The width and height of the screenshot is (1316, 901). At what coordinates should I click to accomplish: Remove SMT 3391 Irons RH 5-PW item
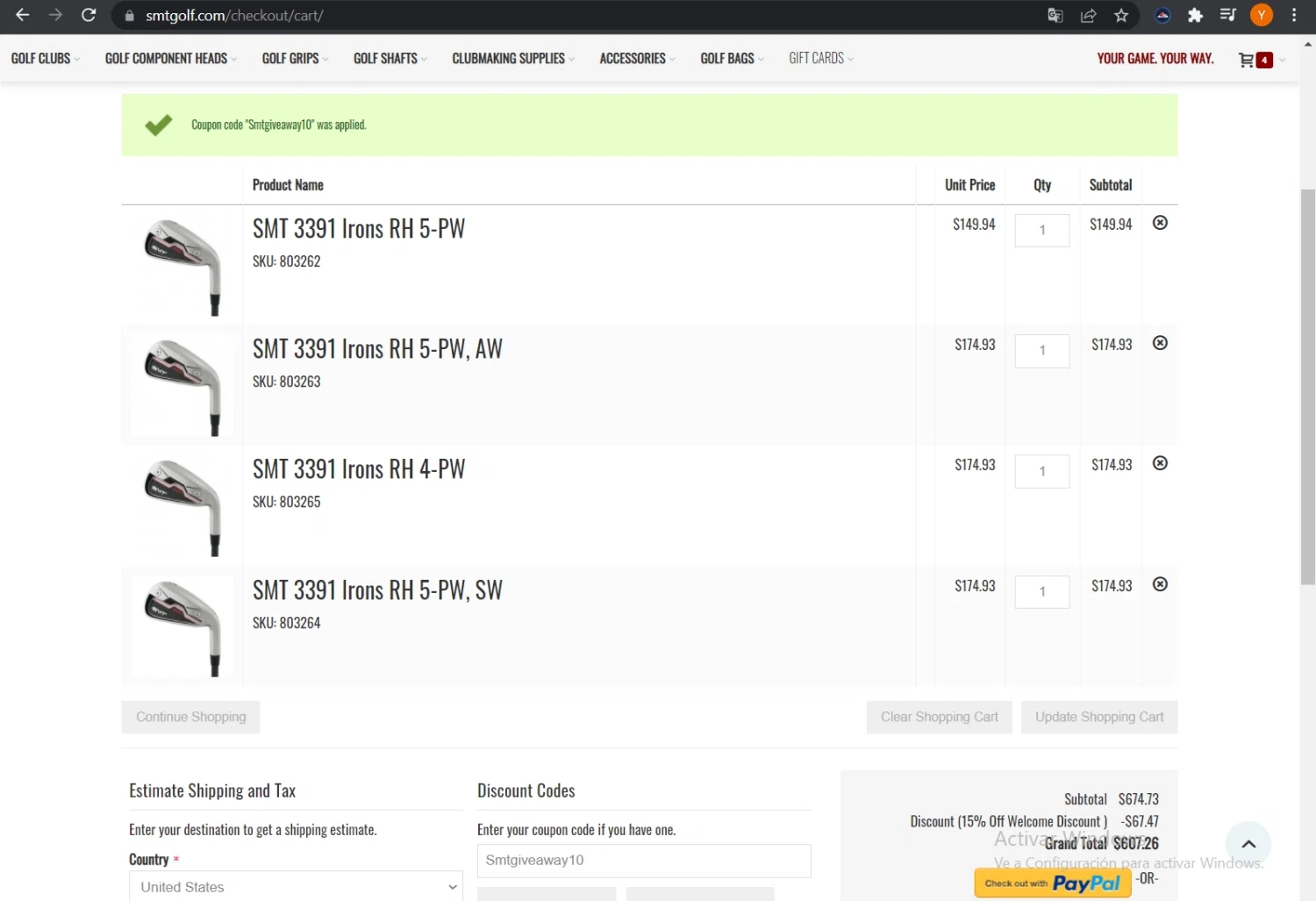[x=1160, y=223]
